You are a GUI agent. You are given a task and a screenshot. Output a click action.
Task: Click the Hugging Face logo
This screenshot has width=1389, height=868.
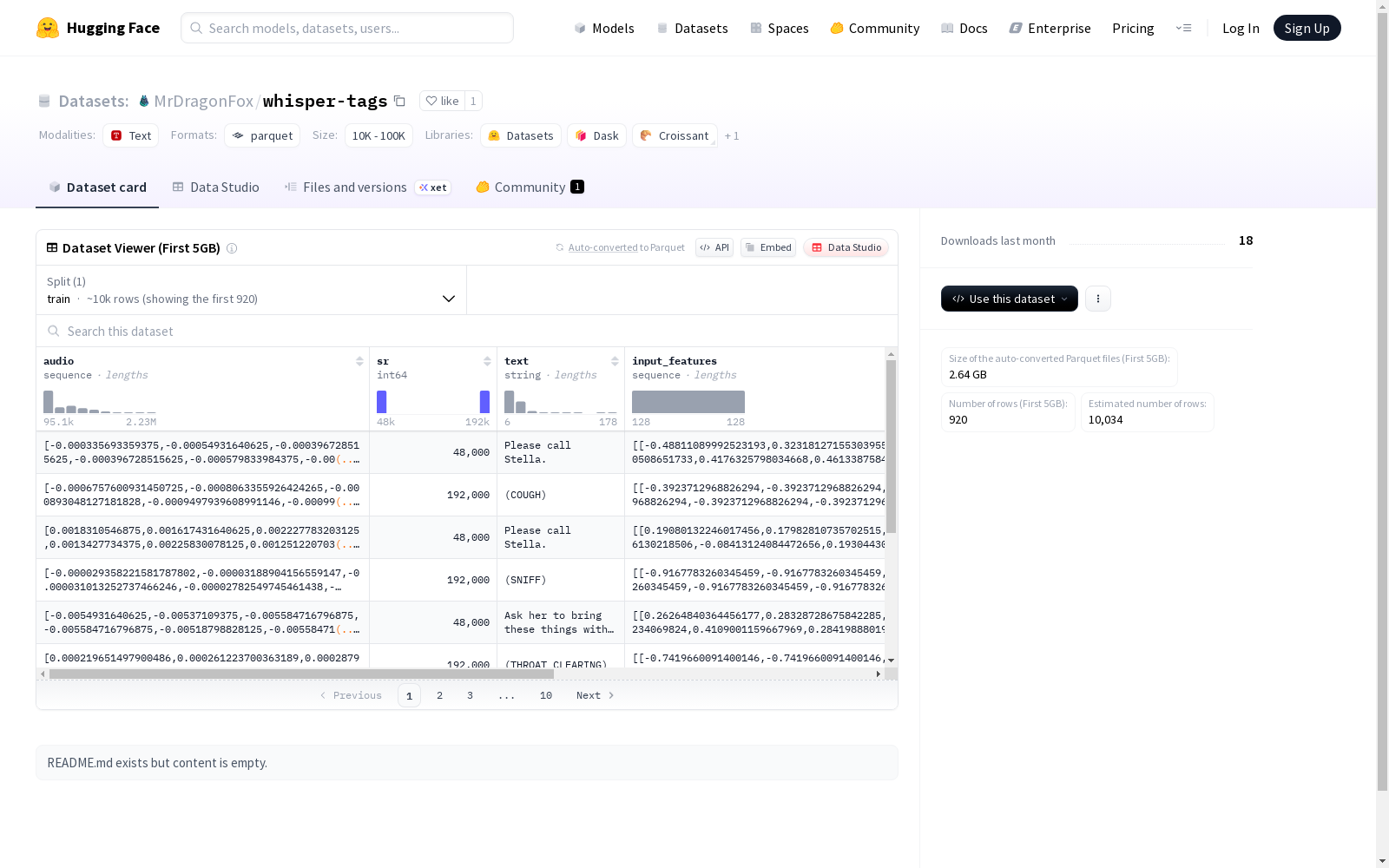coord(97,28)
